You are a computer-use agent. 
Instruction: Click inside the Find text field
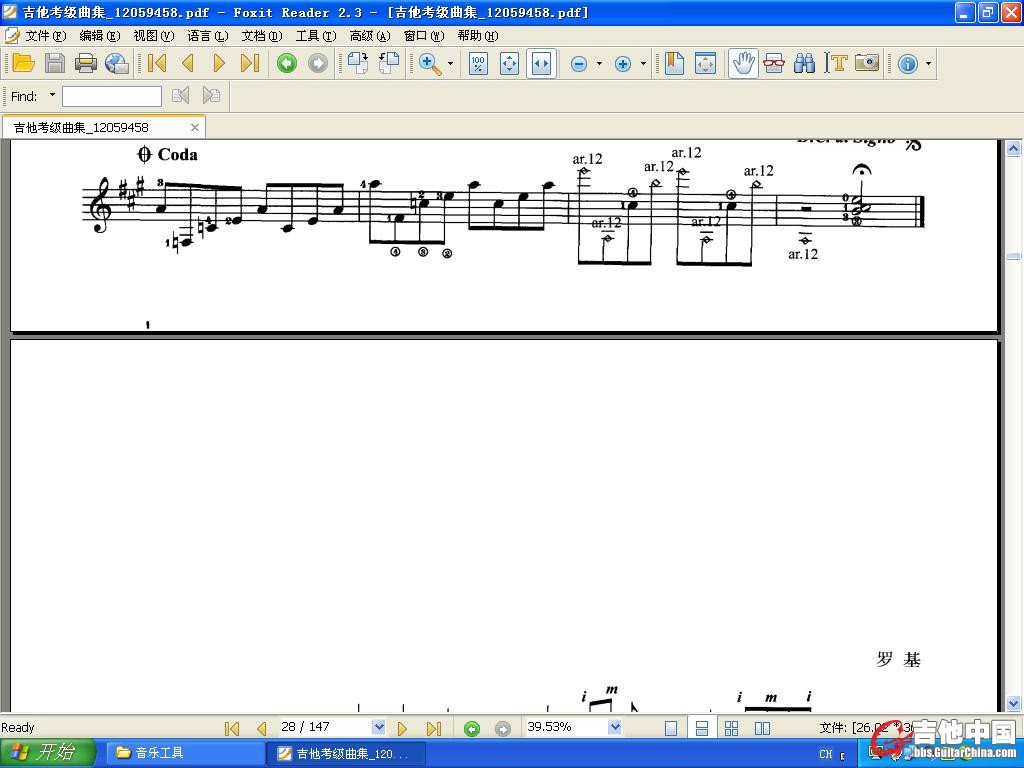(x=112, y=97)
